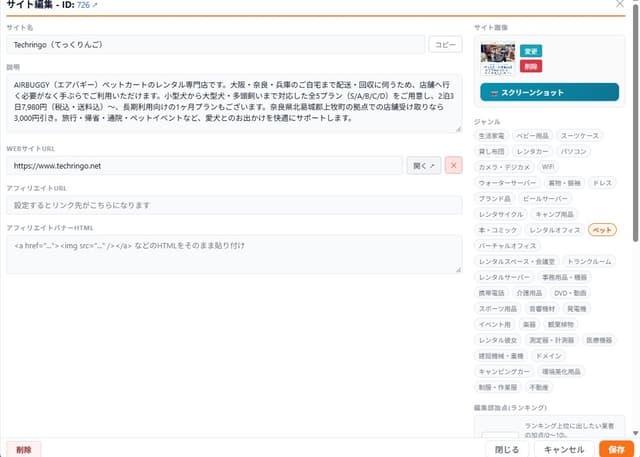Click the 削除 button in the dialog footer
The image size is (640, 457).
[x=24, y=449]
